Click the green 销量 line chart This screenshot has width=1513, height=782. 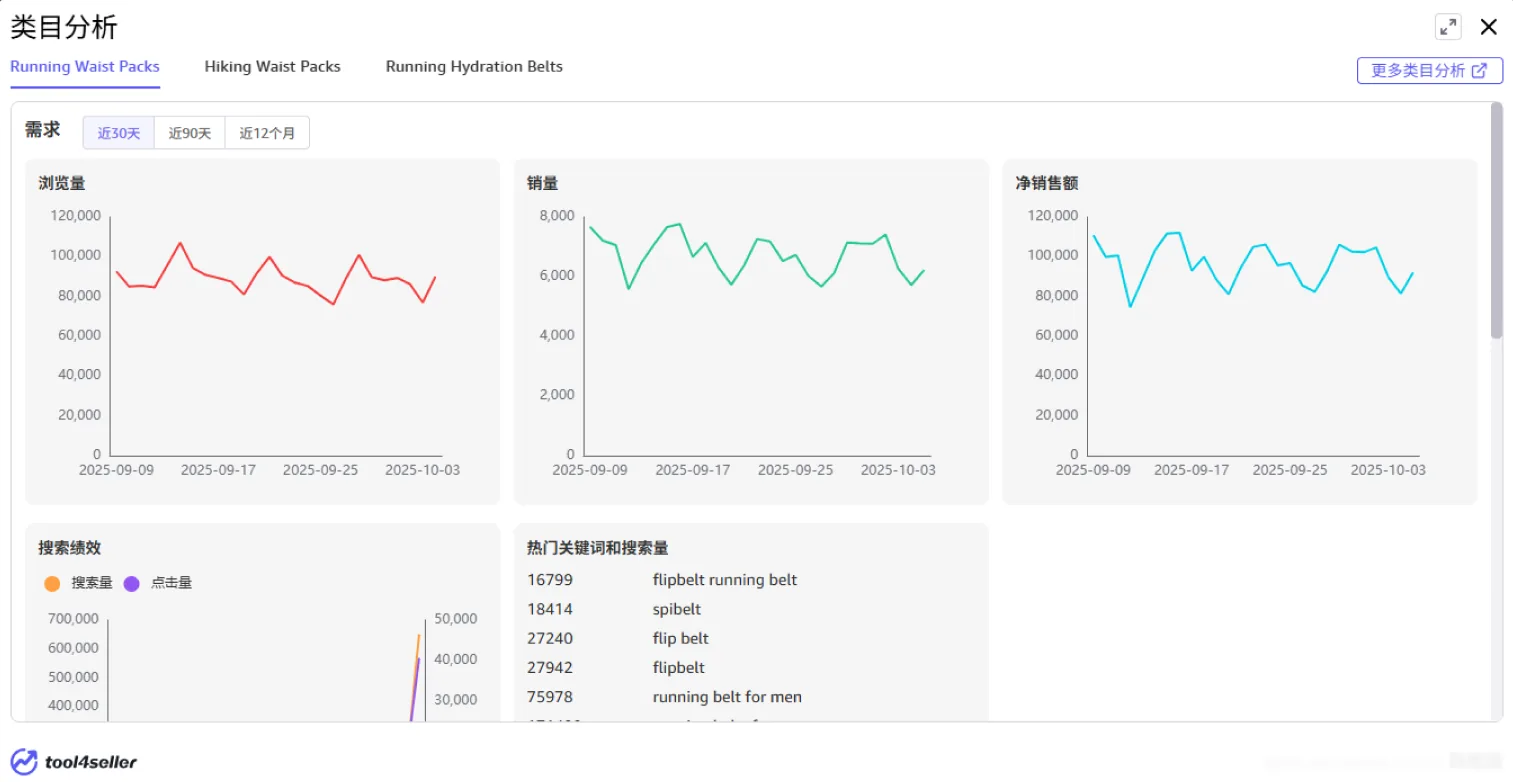tap(757, 256)
